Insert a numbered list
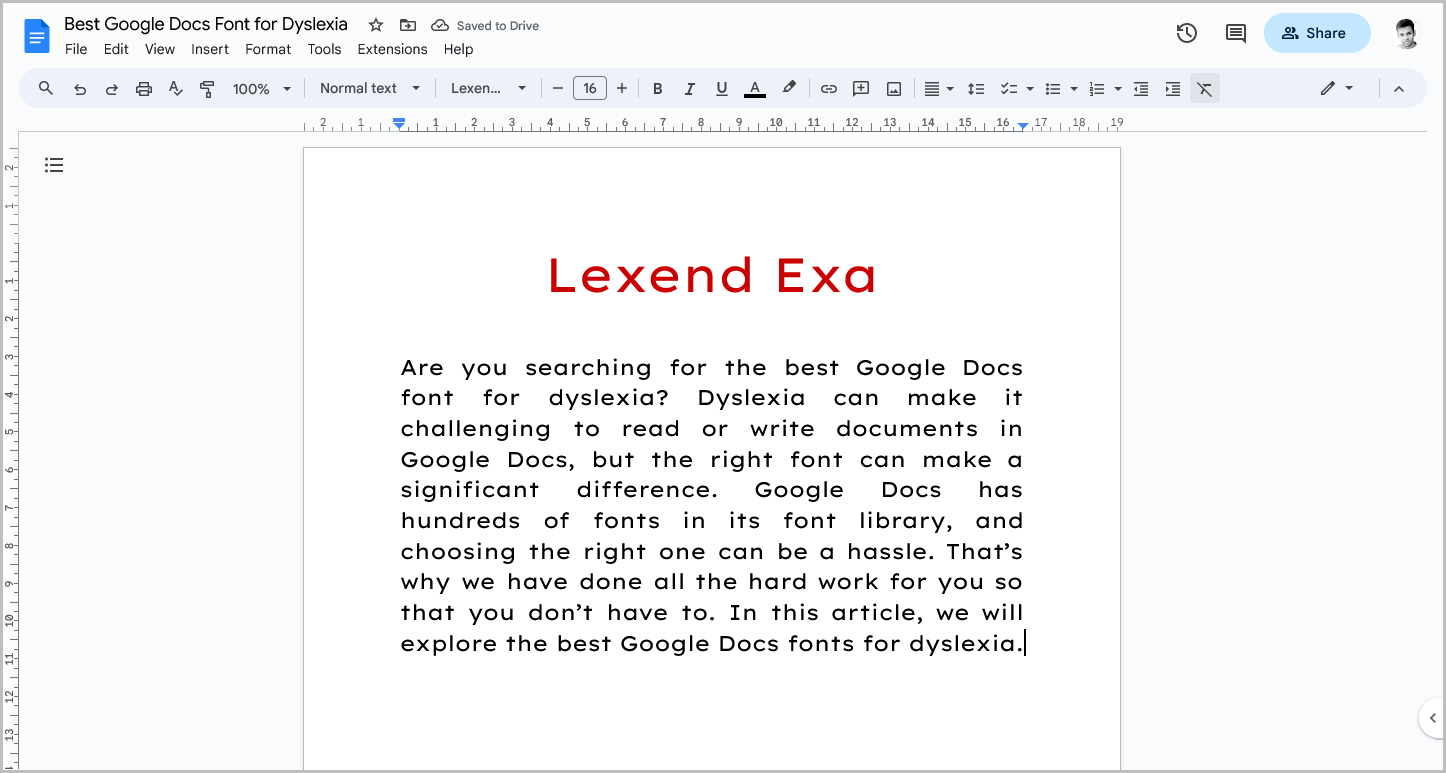1446x773 pixels. point(1097,89)
